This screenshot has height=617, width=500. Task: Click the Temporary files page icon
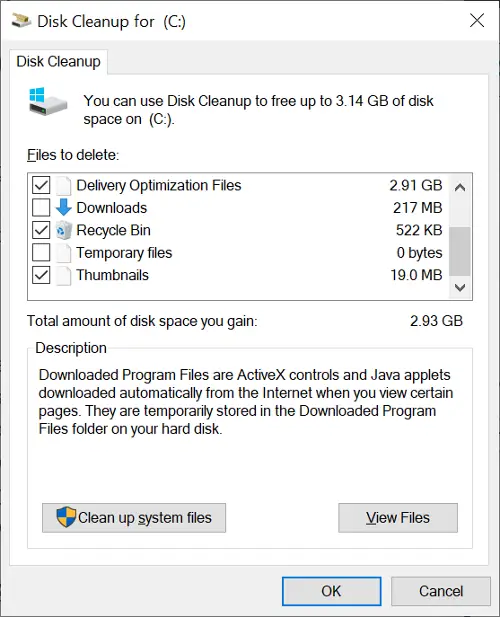[x=63, y=253]
